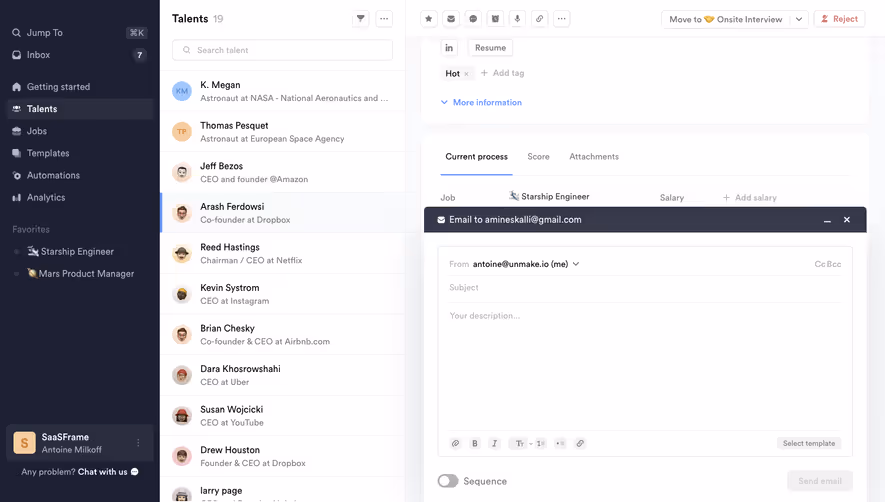This screenshot has height=502, width=885.
Task: Open the Resume button
Action: [x=490, y=48]
